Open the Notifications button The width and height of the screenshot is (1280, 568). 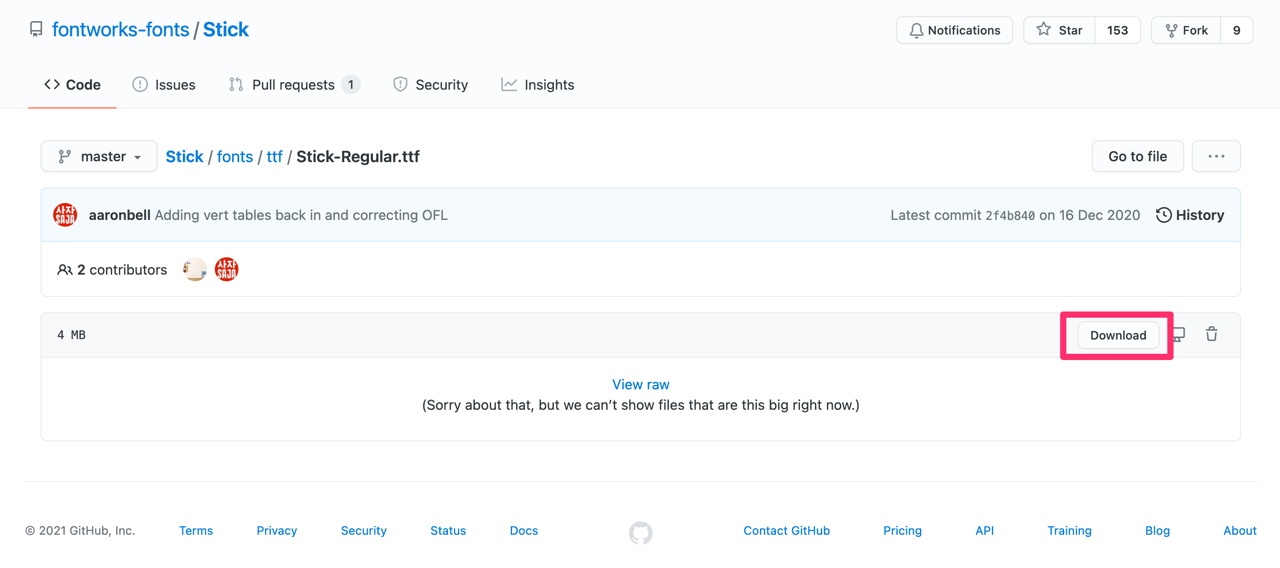[x=954, y=30]
